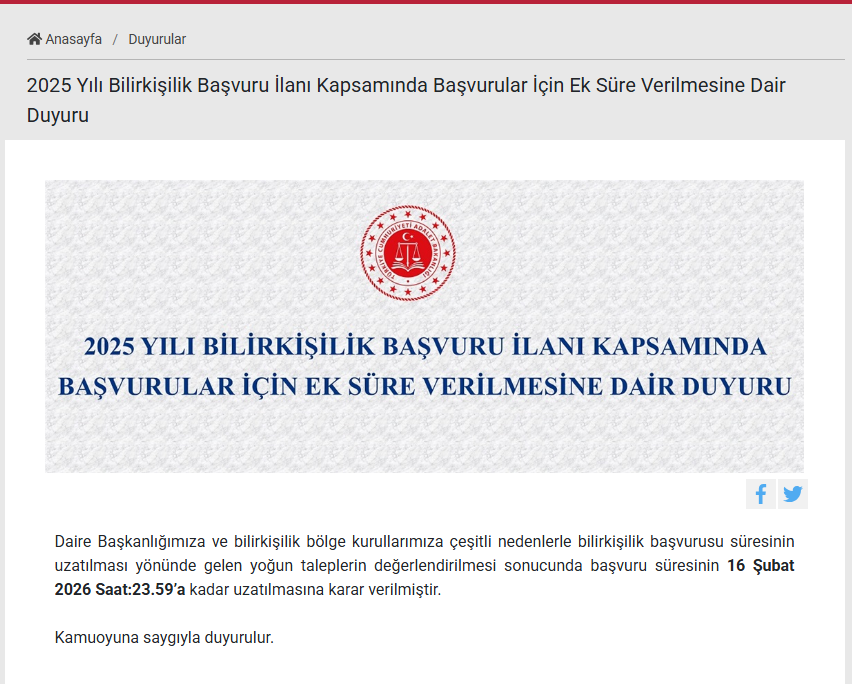
Task: Share the announcement on Twitter
Action: pos(792,493)
